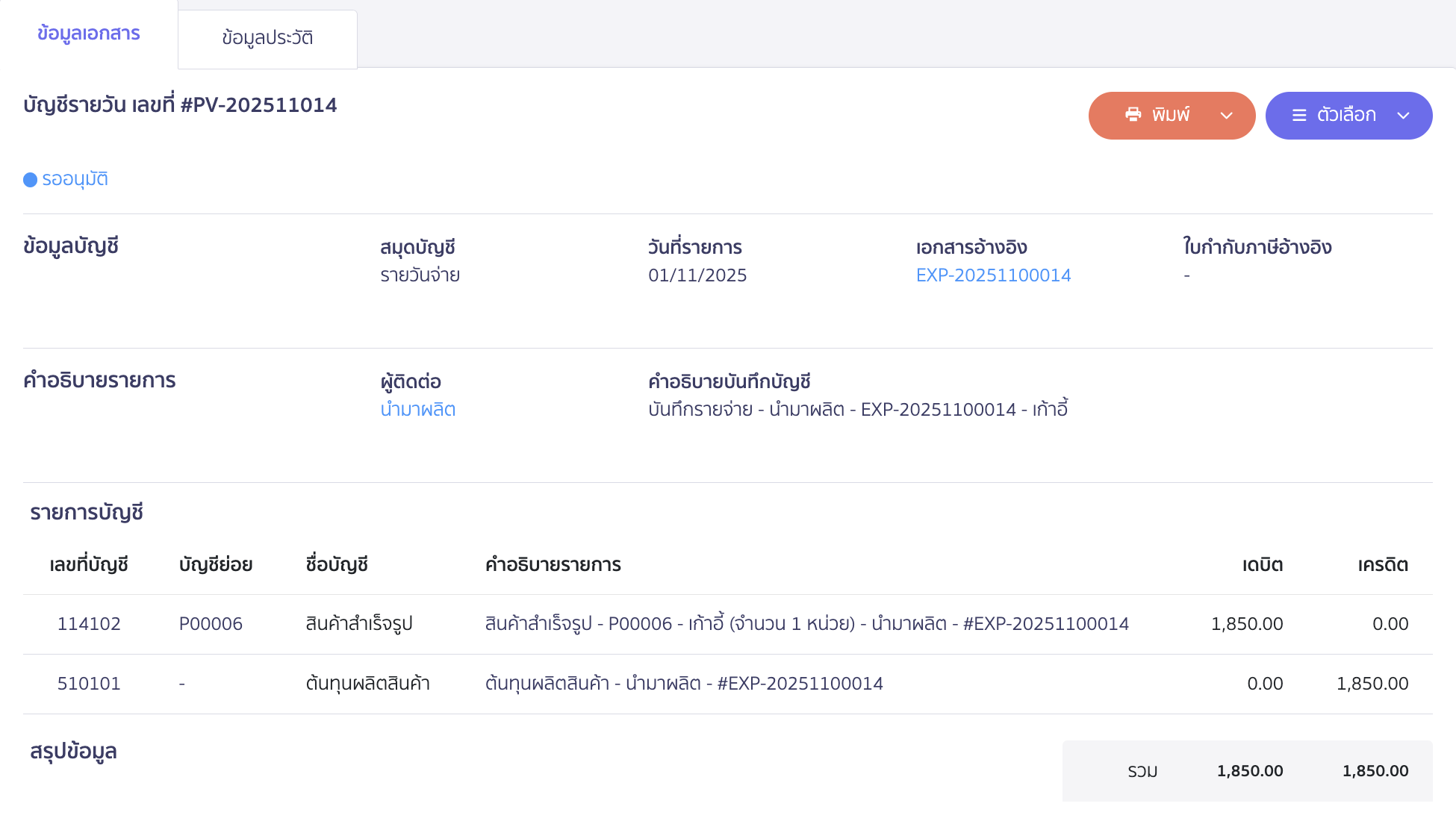Click the transaction date 01/11/2025
The image size is (1456, 830).
[x=697, y=275]
